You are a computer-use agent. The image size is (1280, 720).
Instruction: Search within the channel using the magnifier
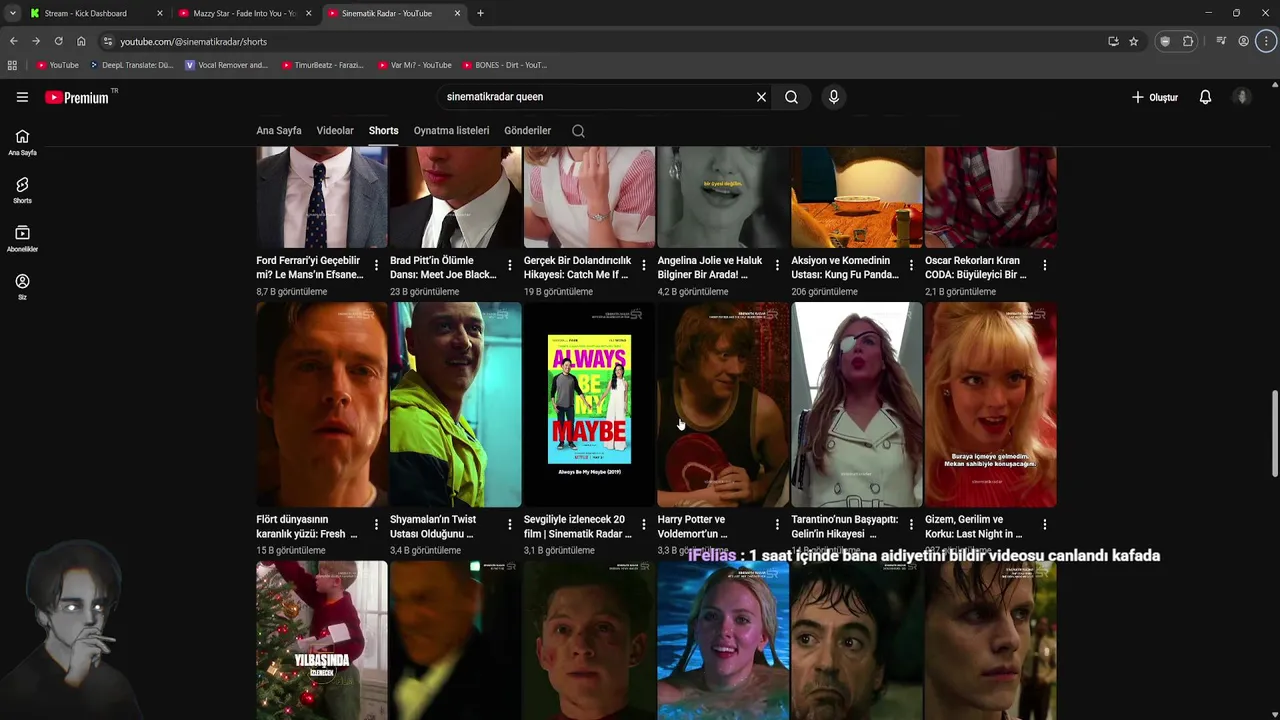[x=578, y=130]
